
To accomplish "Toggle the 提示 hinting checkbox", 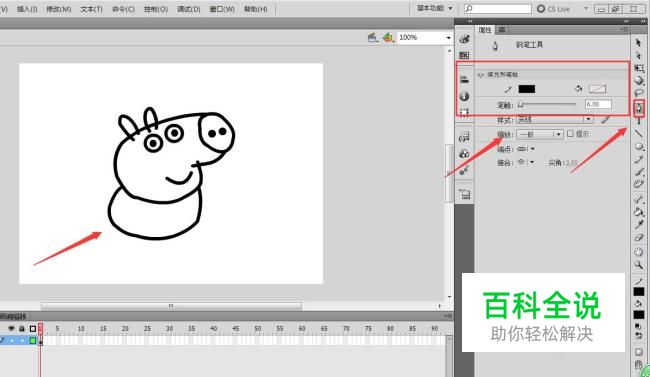I will [570, 134].
